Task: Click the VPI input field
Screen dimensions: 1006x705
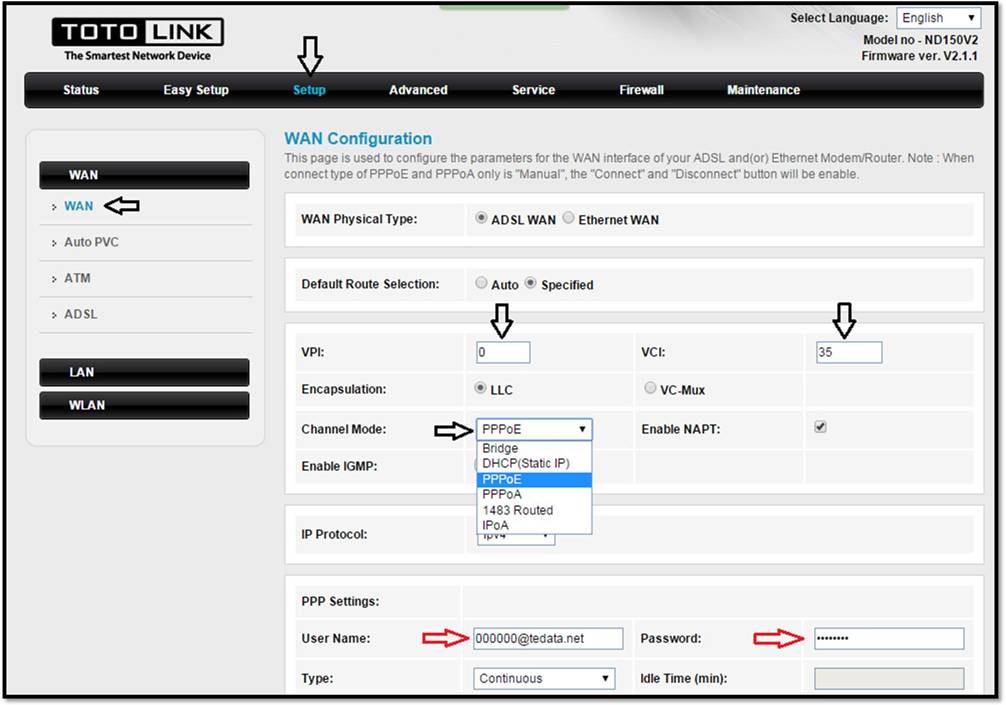Action: tap(503, 352)
